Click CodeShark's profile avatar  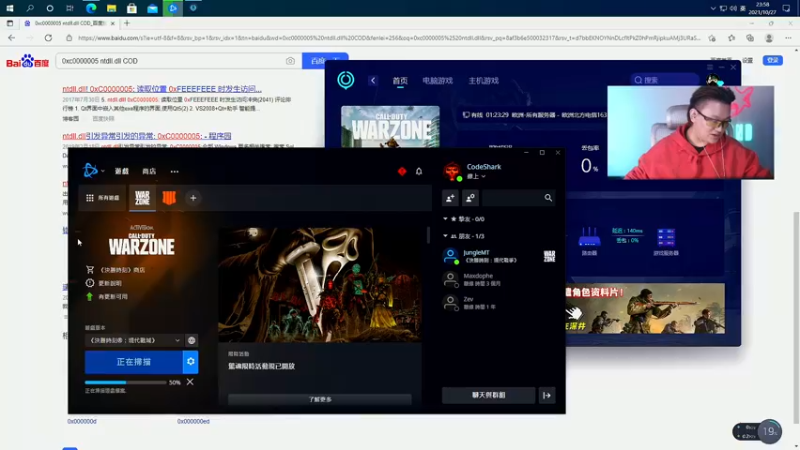tap(452, 171)
